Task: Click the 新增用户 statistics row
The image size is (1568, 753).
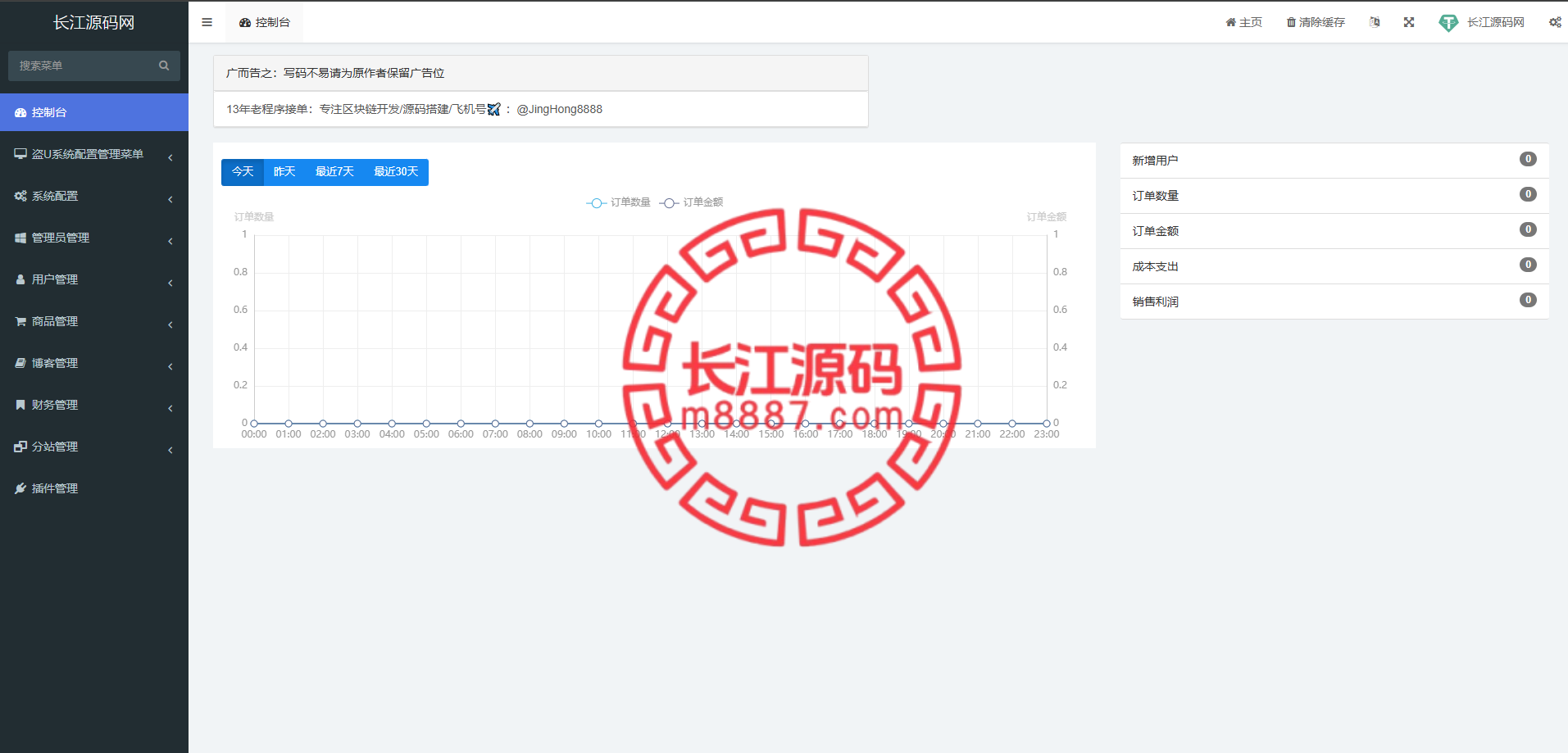Action: point(1334,161)
